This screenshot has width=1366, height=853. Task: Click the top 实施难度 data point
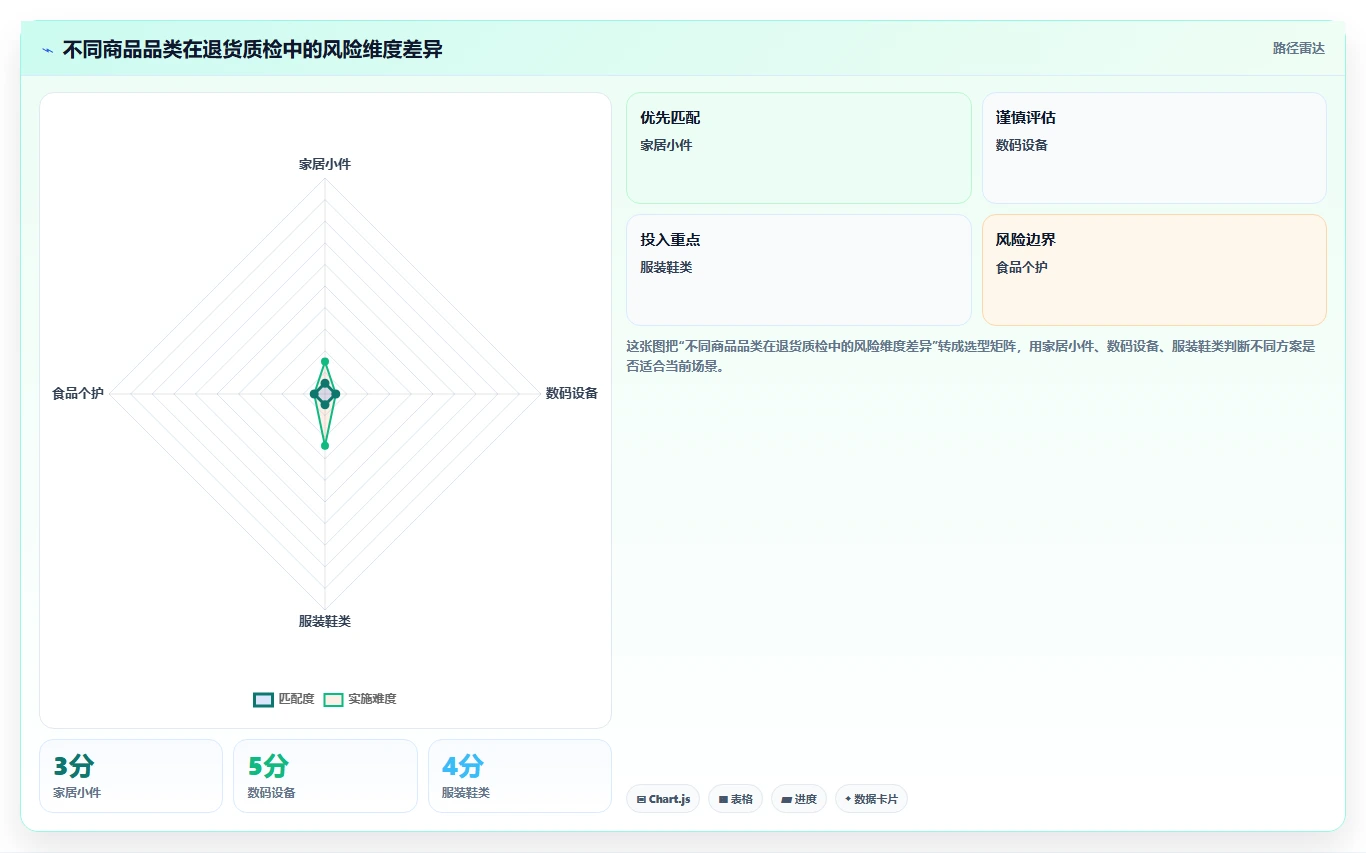325,361
